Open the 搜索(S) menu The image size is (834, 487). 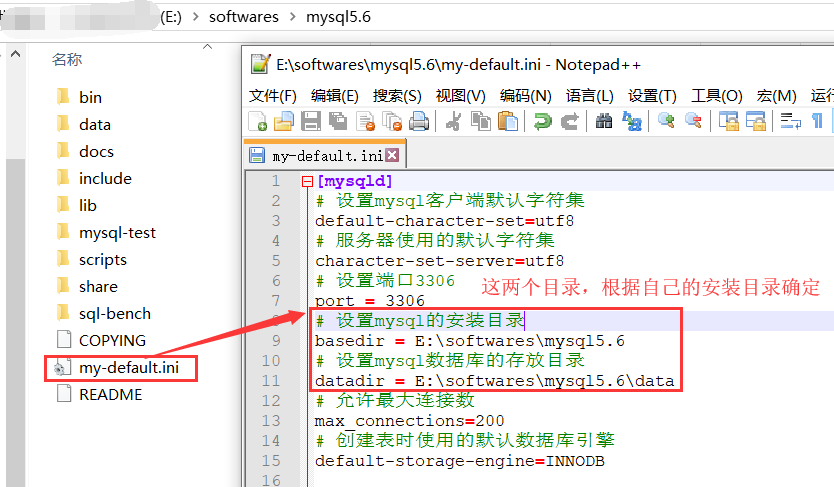tap(397, 96)
